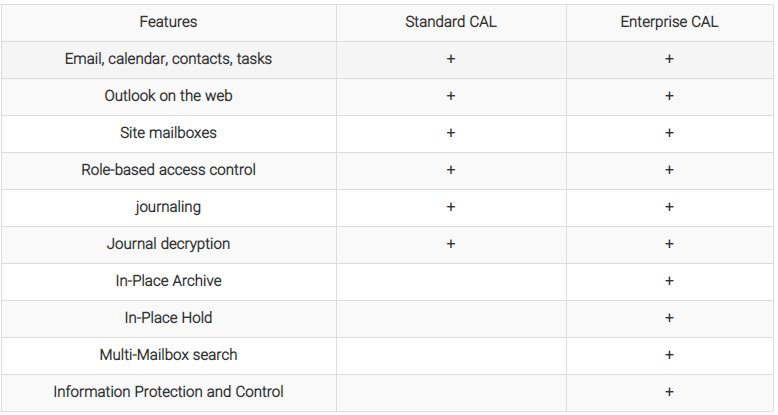Screen dimensions: 778x415
Task: Select the Standard CAL column header
Action: pos(451,22)
